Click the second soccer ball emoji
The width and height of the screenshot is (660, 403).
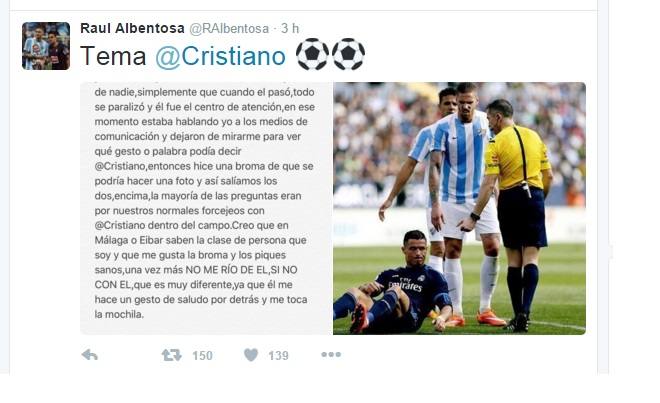point(349,54)
